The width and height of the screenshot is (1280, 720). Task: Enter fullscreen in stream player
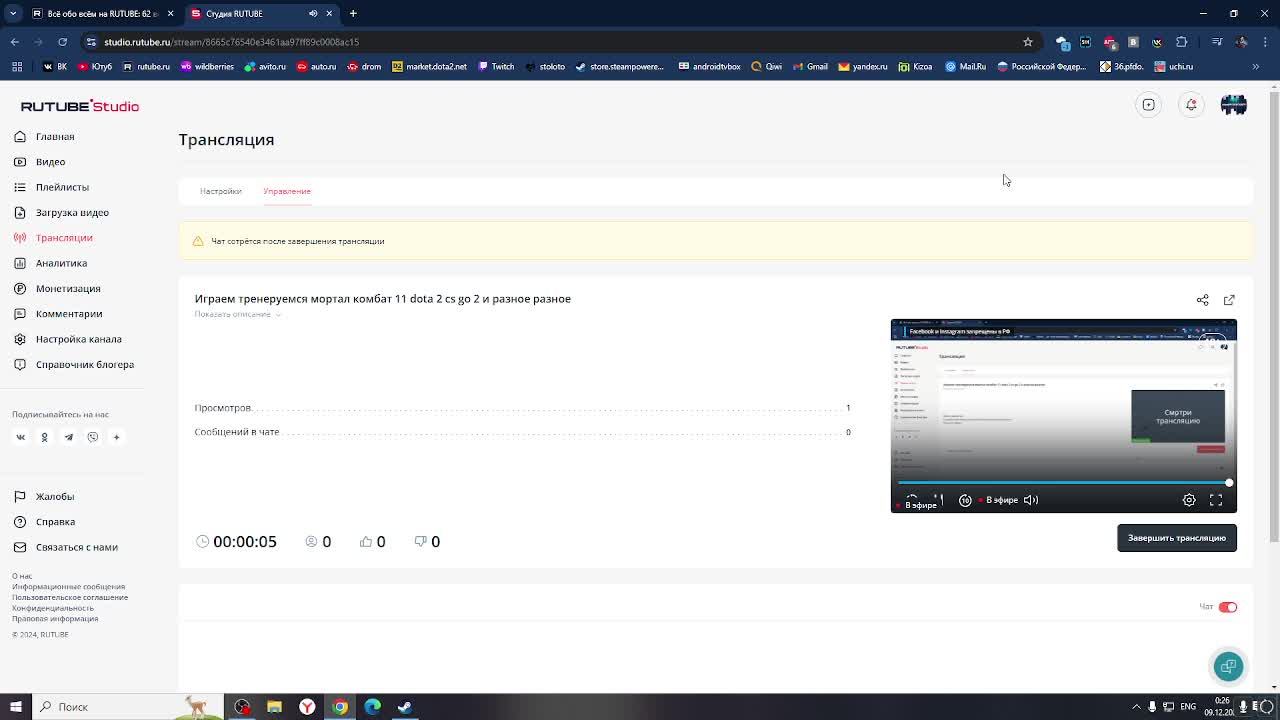1216,500
